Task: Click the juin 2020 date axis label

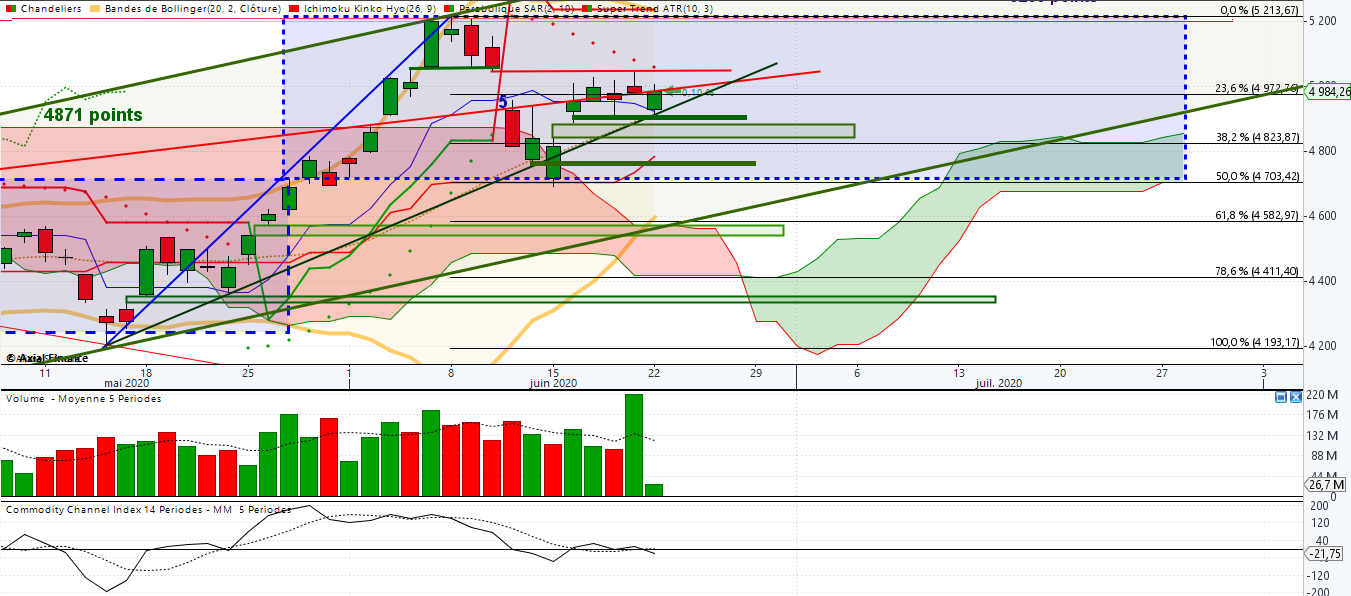Action: [553, 383]
